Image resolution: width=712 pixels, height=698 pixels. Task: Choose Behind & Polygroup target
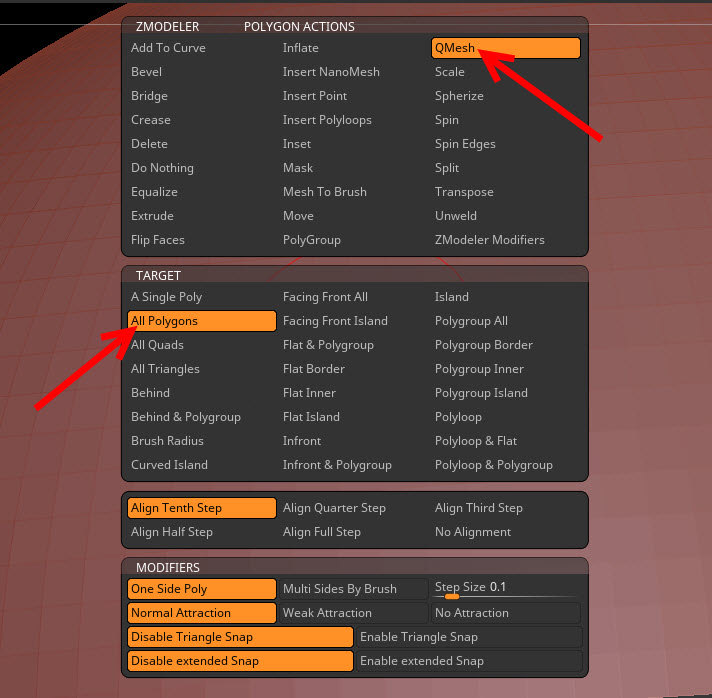[186, 417]
